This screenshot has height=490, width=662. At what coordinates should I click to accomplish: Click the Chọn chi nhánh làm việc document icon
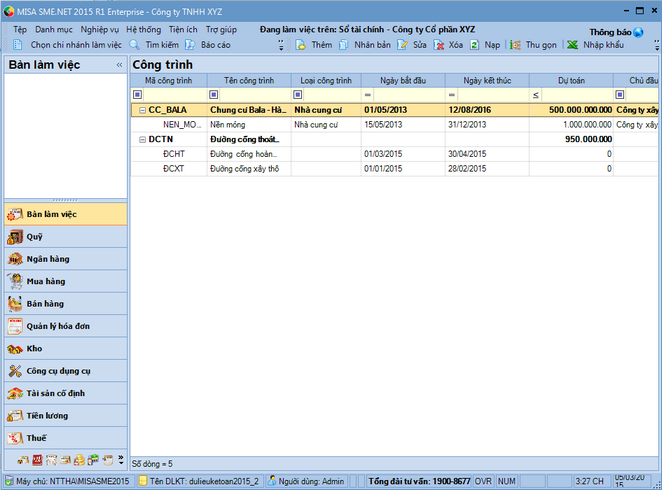point(18,45)
